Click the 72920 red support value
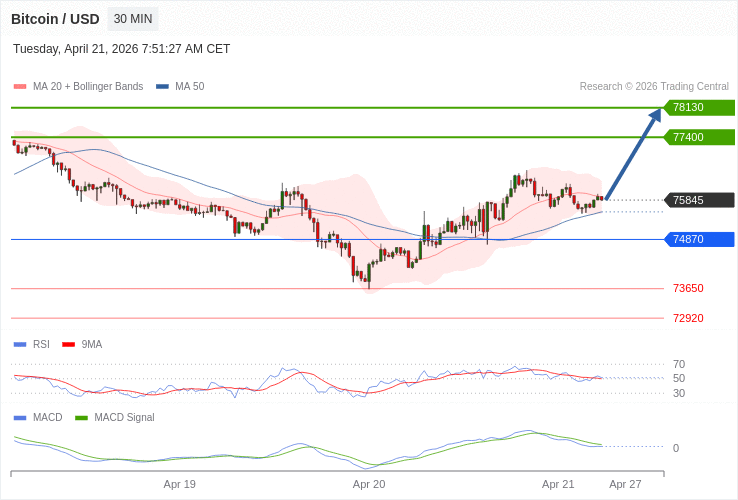Image resolution: width=738 pixels, height=500 pixels. pos(688,318)
